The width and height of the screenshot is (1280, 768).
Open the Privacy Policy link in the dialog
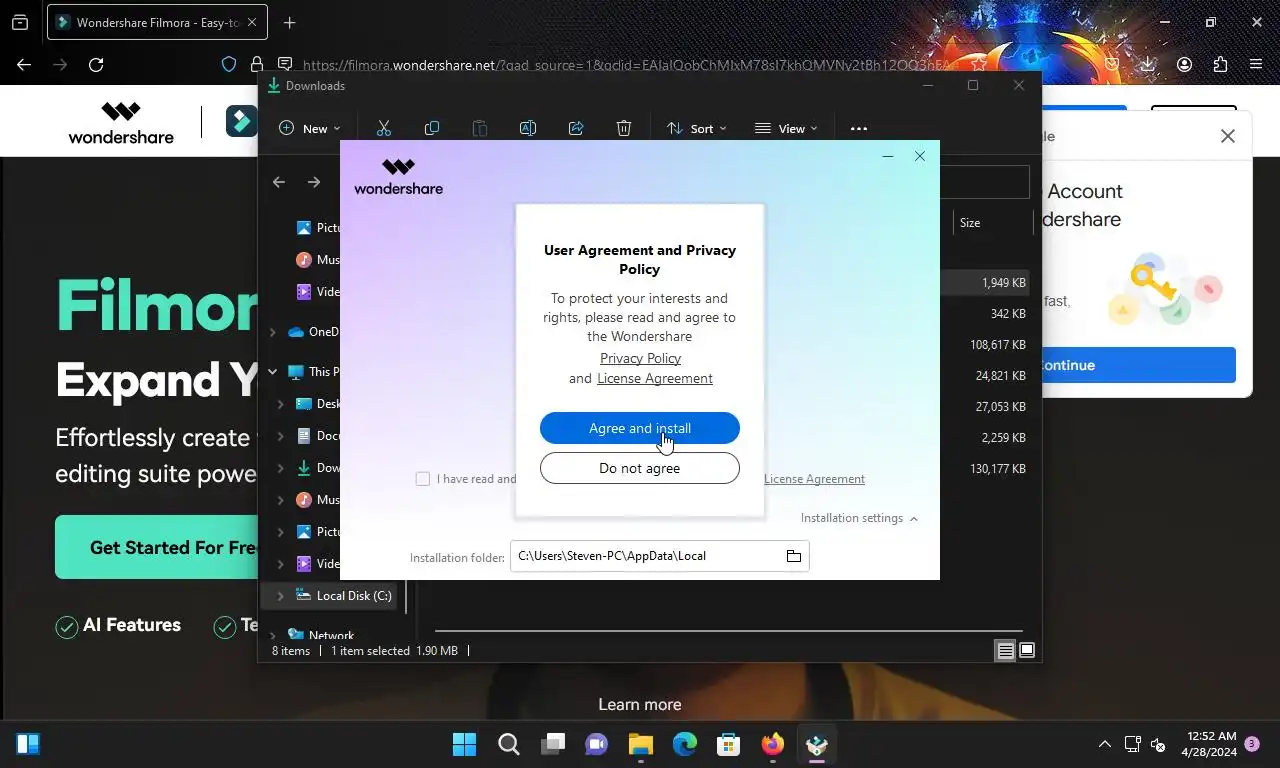click(640, 358)
